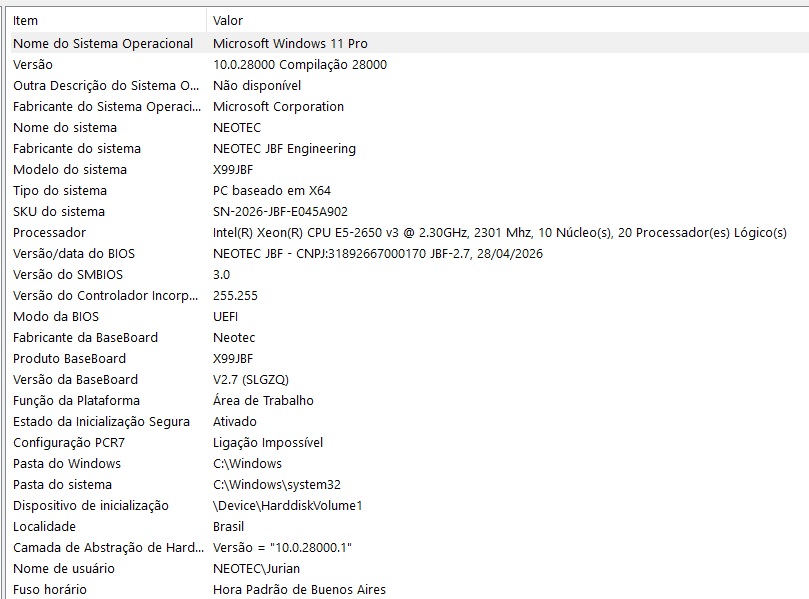Click the Intel Xeon E5-2650 v3 value
Image resolution: width=809 pixels, height=599 pixels.
[499, 233]
